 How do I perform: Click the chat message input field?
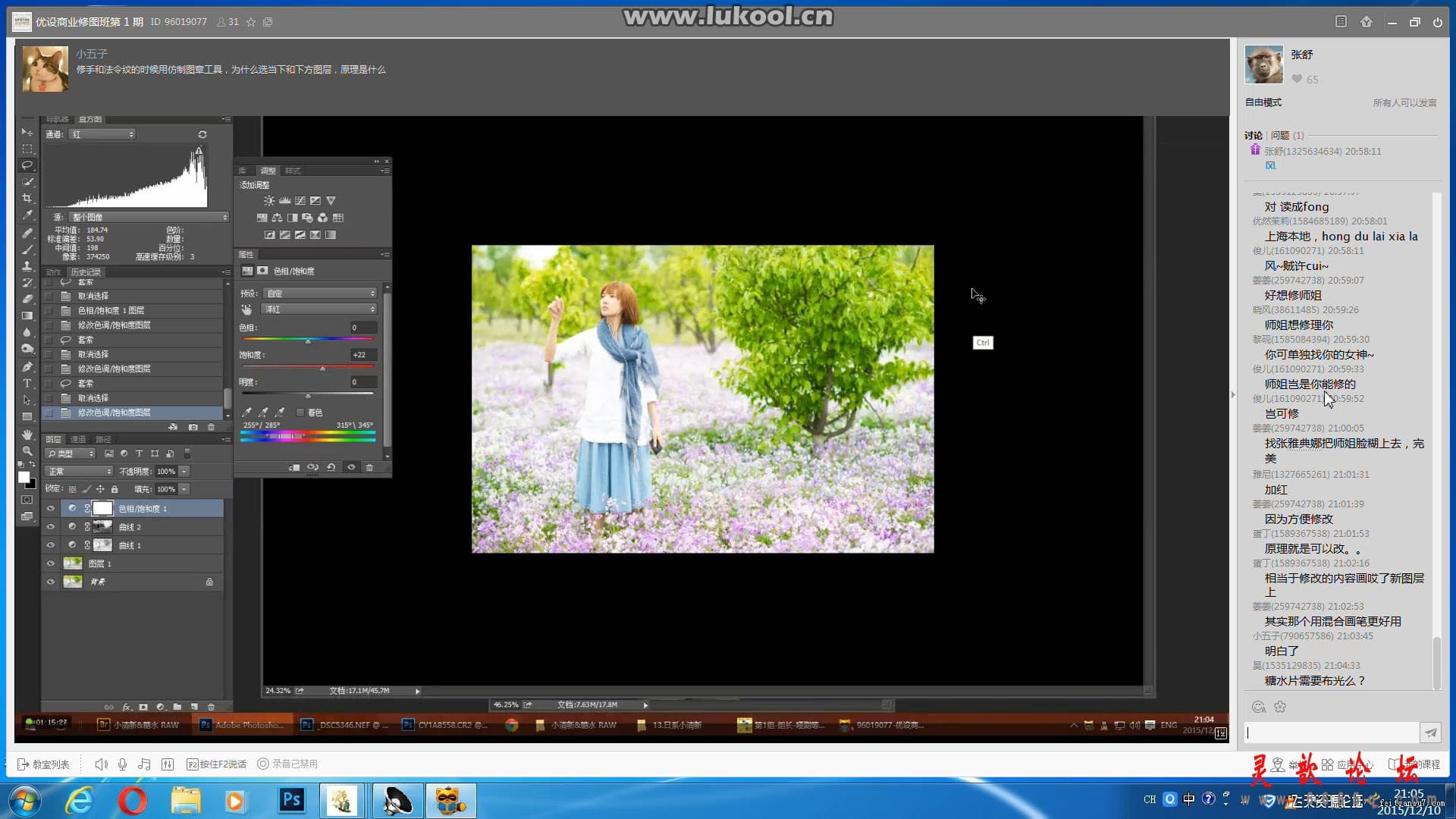click(1332, 733)
